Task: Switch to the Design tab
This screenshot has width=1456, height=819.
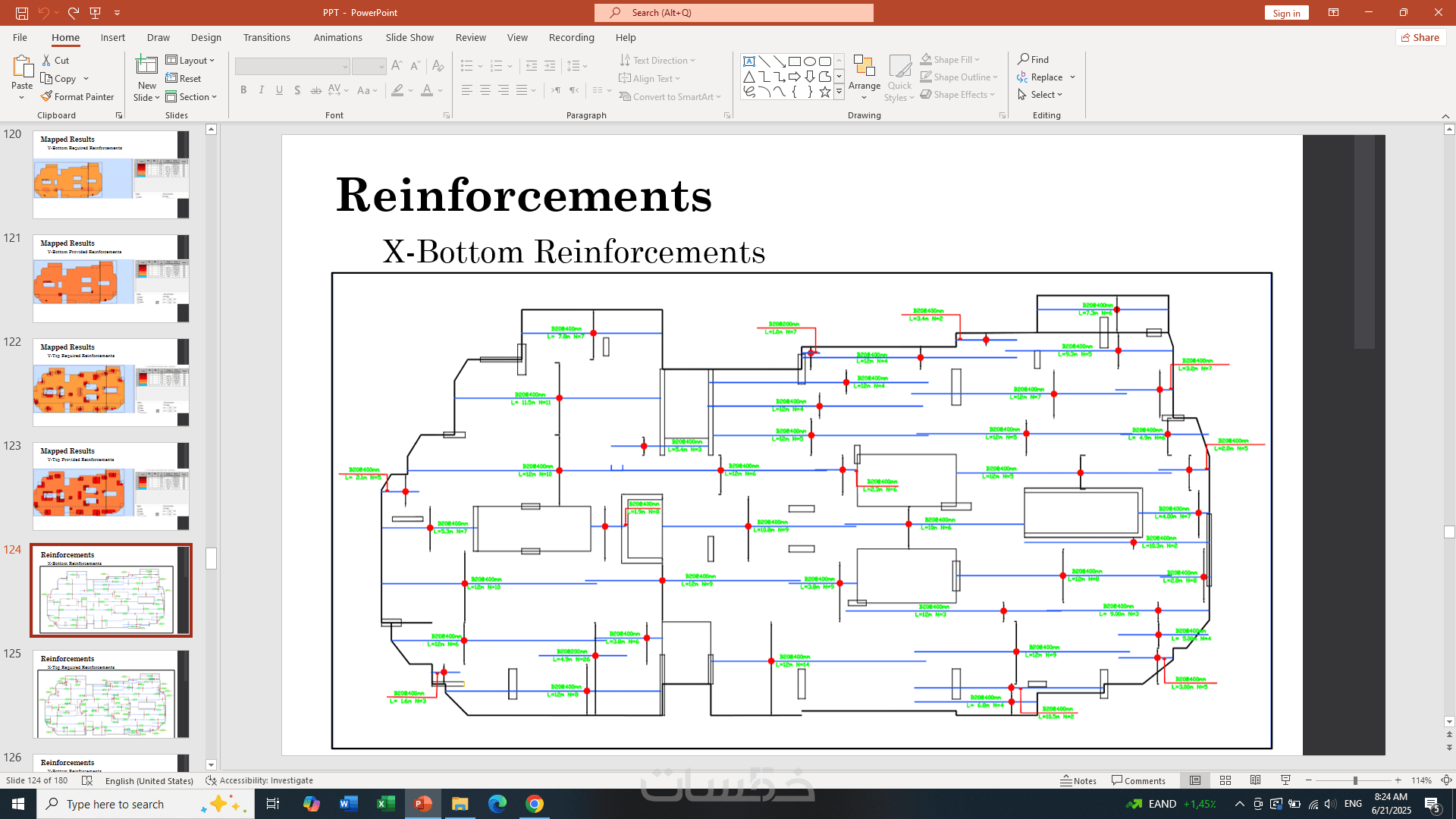Action: click(x=206, y=37)
